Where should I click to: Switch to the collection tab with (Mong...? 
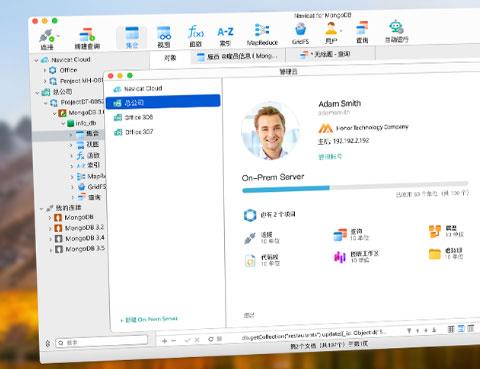pyautogui.click(x=237, y=57)
